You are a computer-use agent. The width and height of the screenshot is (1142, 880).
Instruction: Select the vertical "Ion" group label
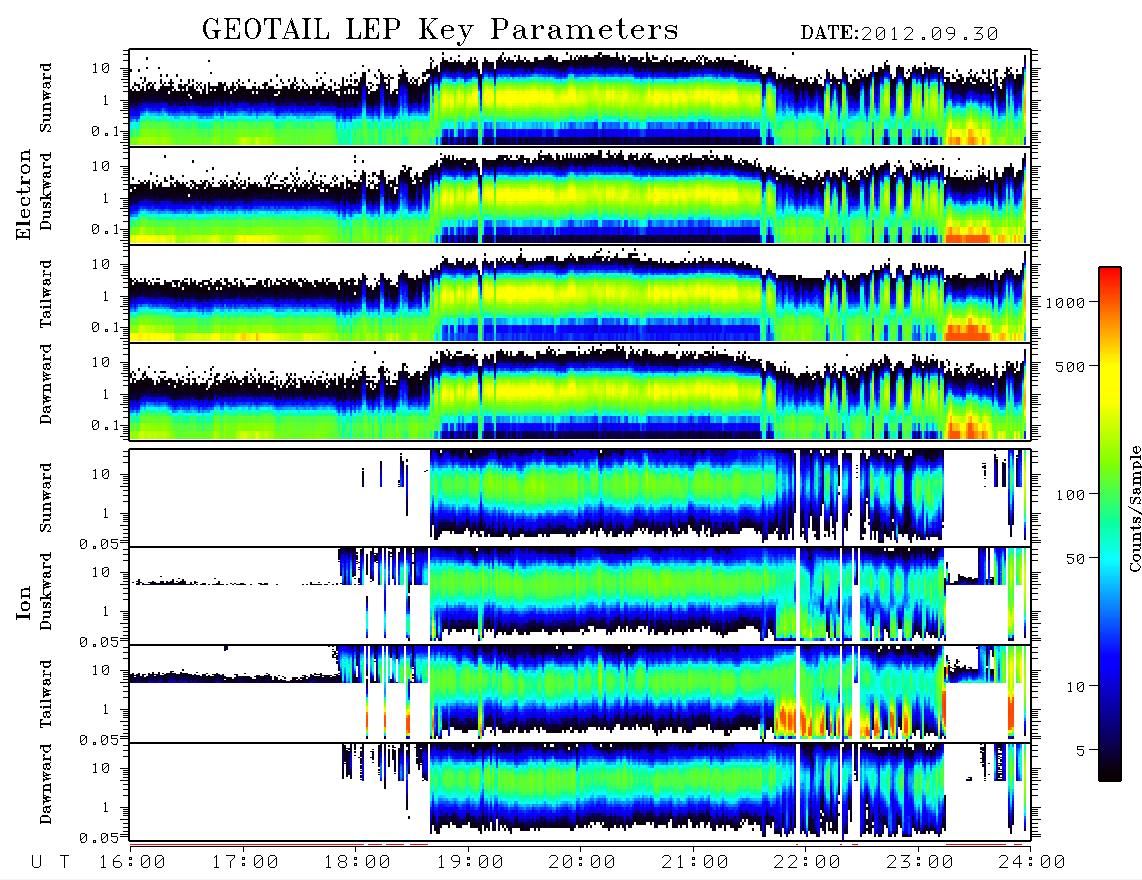(23, 602)
